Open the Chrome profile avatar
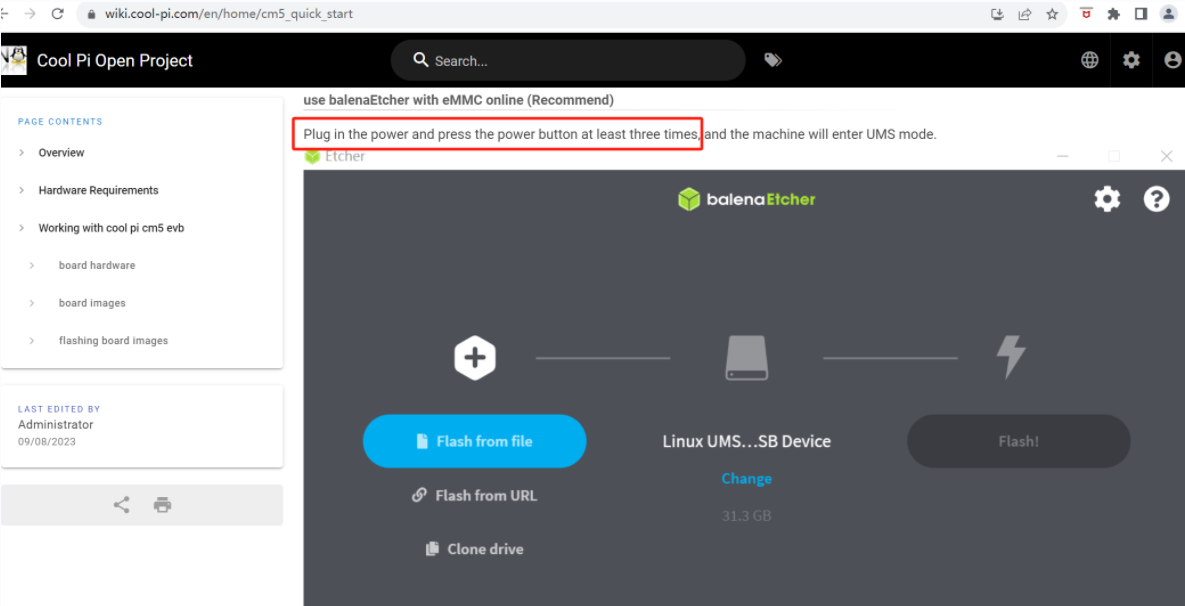1185x606 pixels. [1168, 14]
